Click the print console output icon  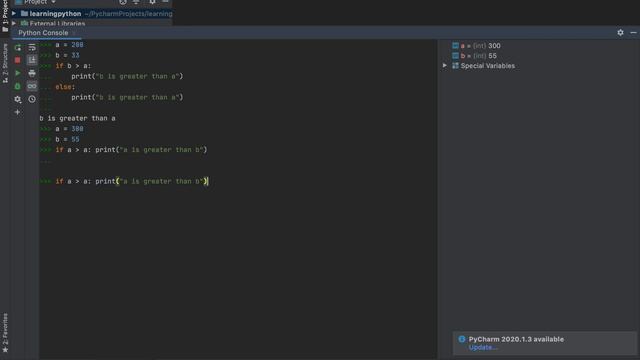(32, 73)
